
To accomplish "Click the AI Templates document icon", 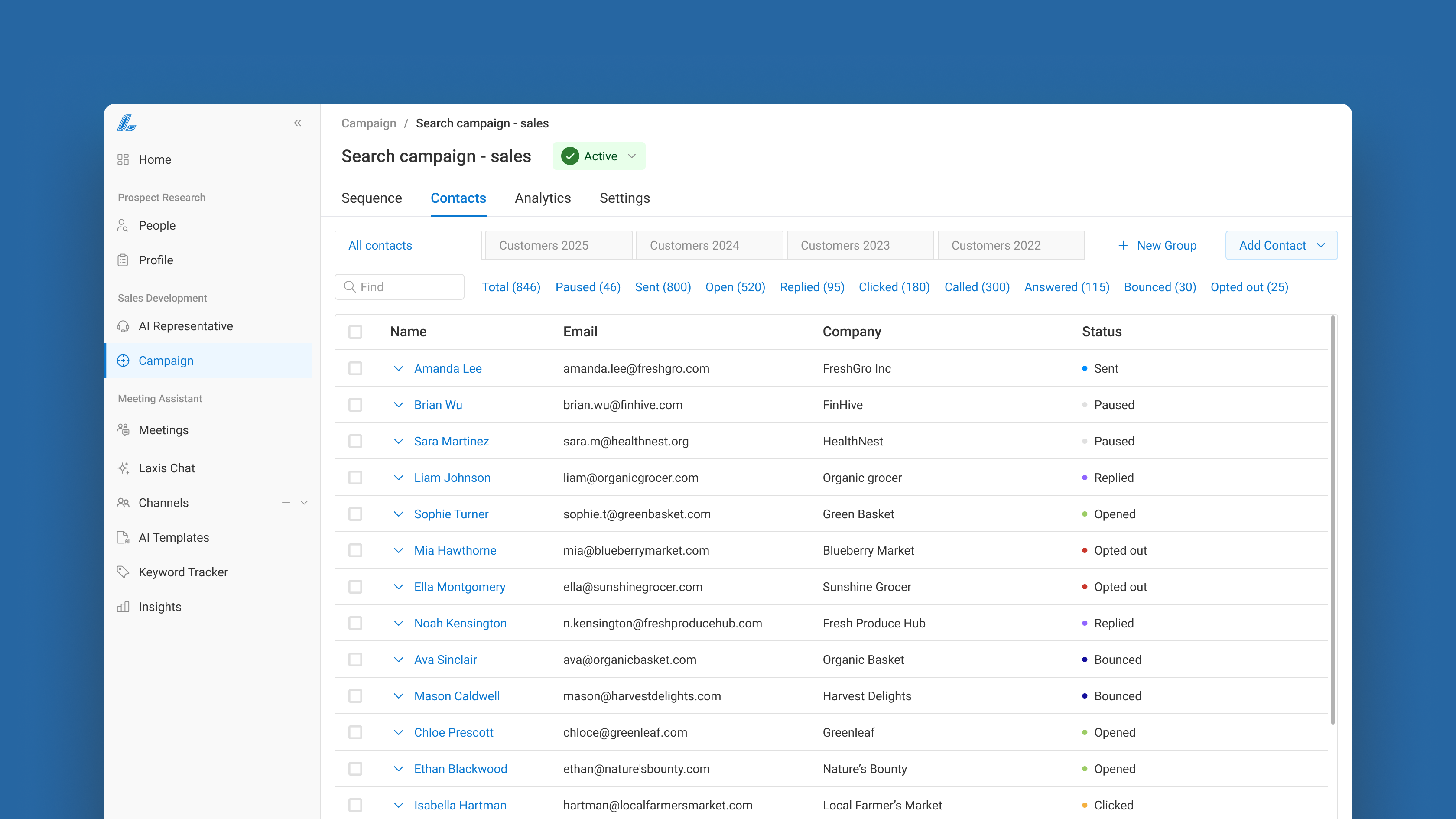I will coord(123,537).
